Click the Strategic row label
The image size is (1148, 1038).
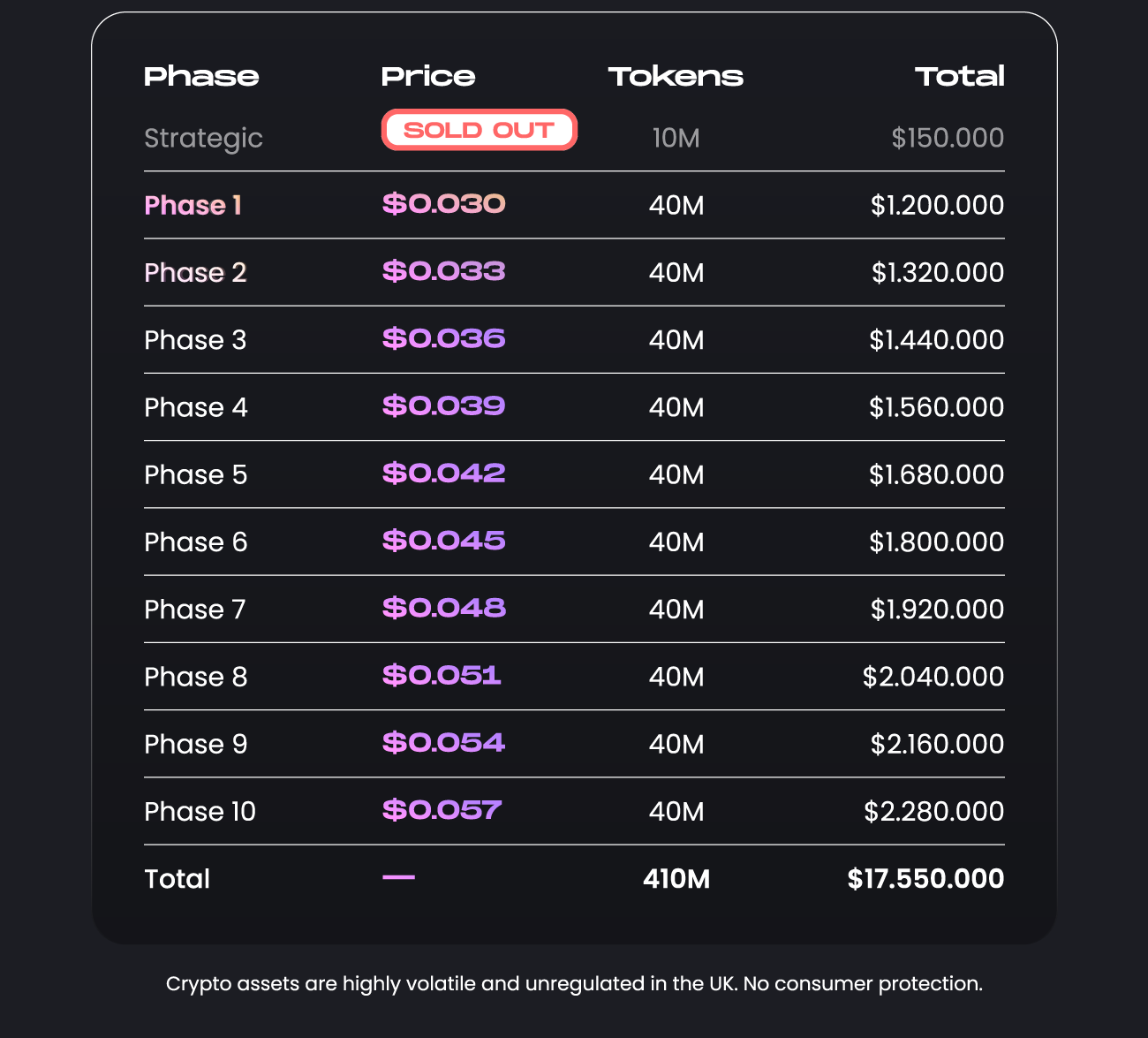(x=203, y=139)
